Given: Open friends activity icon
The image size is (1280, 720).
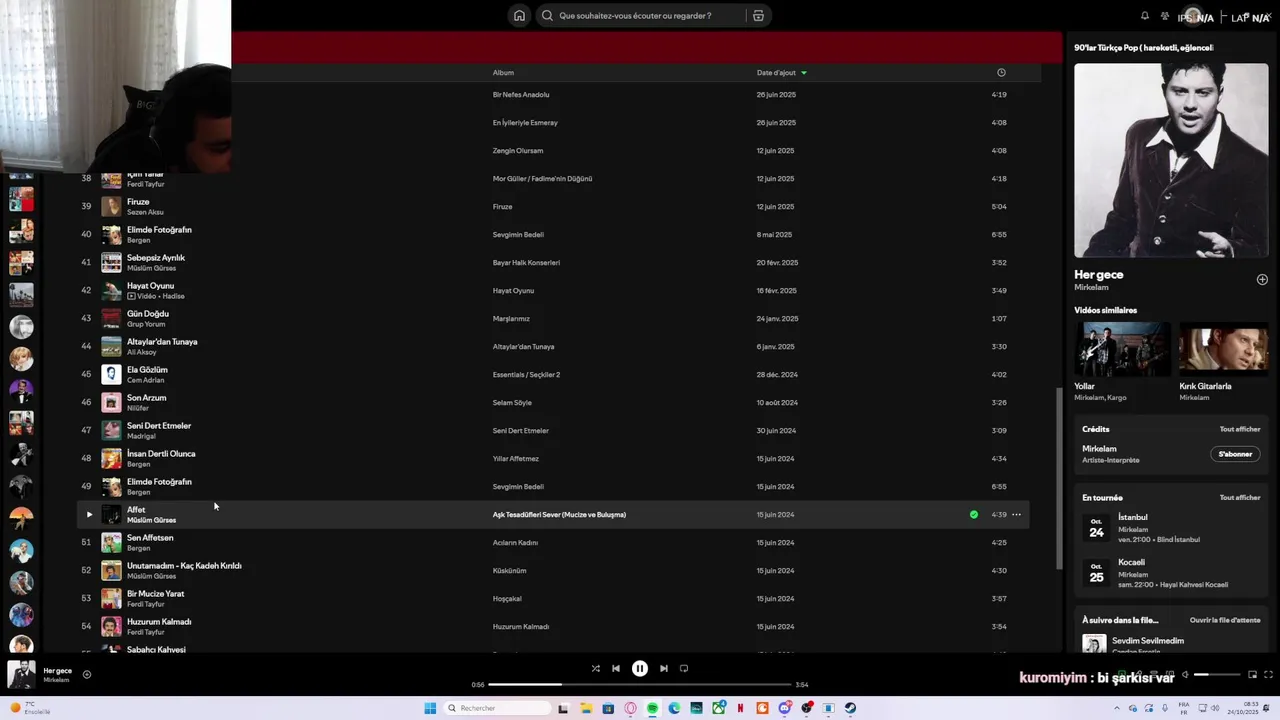Looking at the screenshot, I should 1165,16.
